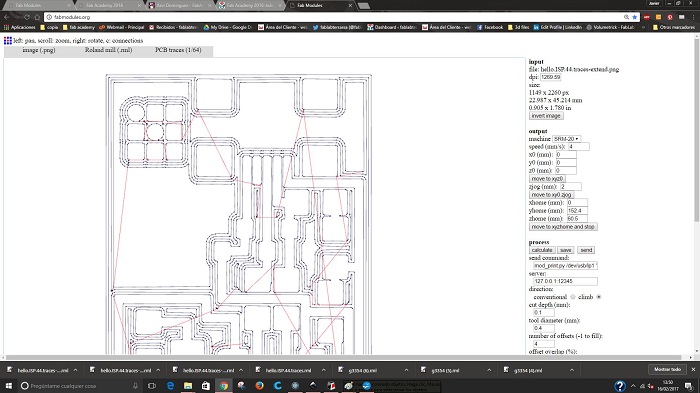Click the send button under process

click(x=586, y=250)
